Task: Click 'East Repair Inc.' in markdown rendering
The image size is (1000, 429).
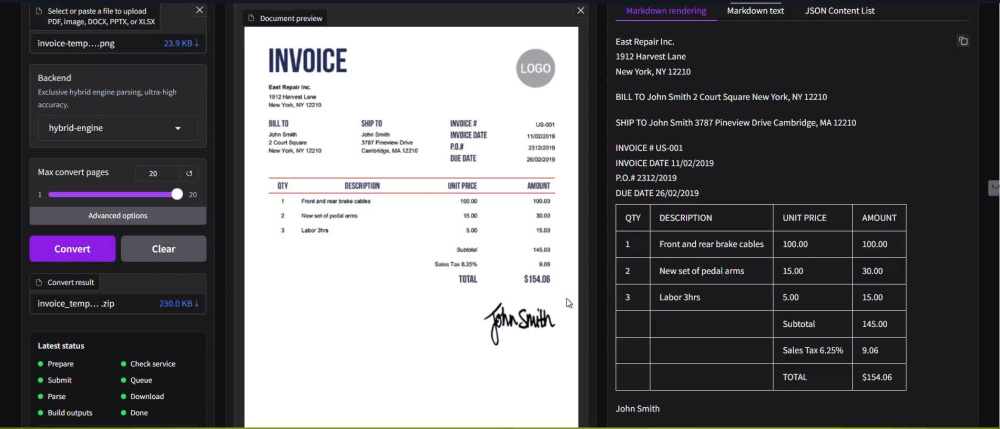Action: point(645,42)
